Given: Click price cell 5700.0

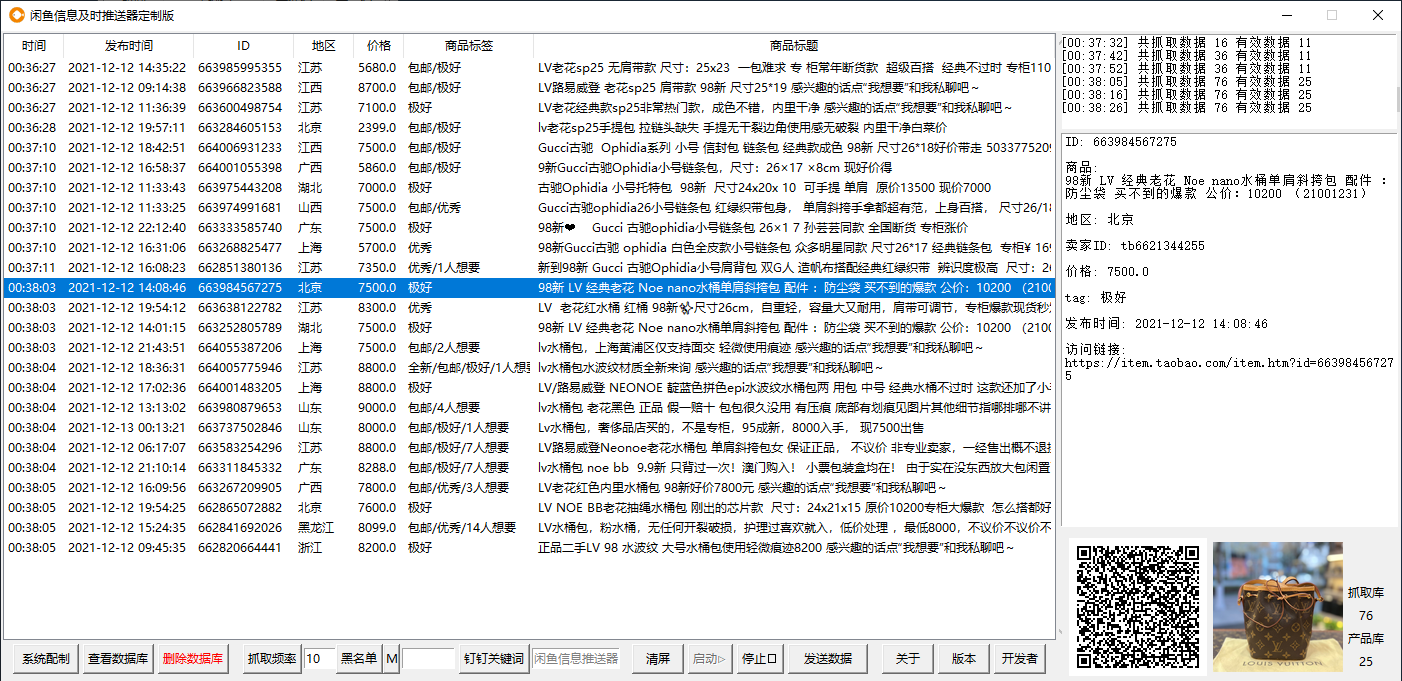Looking at the screenshot, I should pyautogui.click(x=378, y=248).
